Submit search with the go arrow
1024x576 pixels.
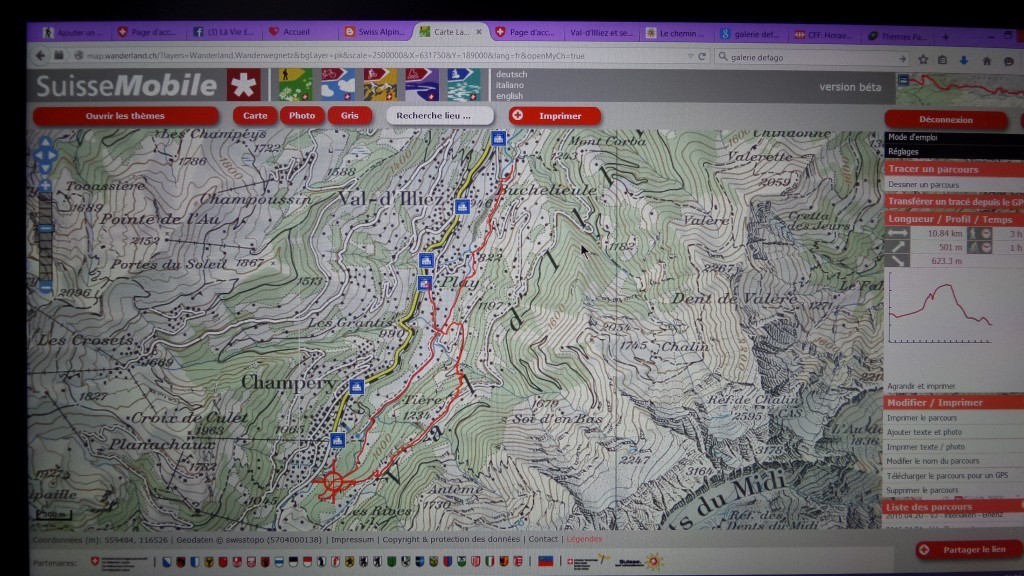coord(902,59)
